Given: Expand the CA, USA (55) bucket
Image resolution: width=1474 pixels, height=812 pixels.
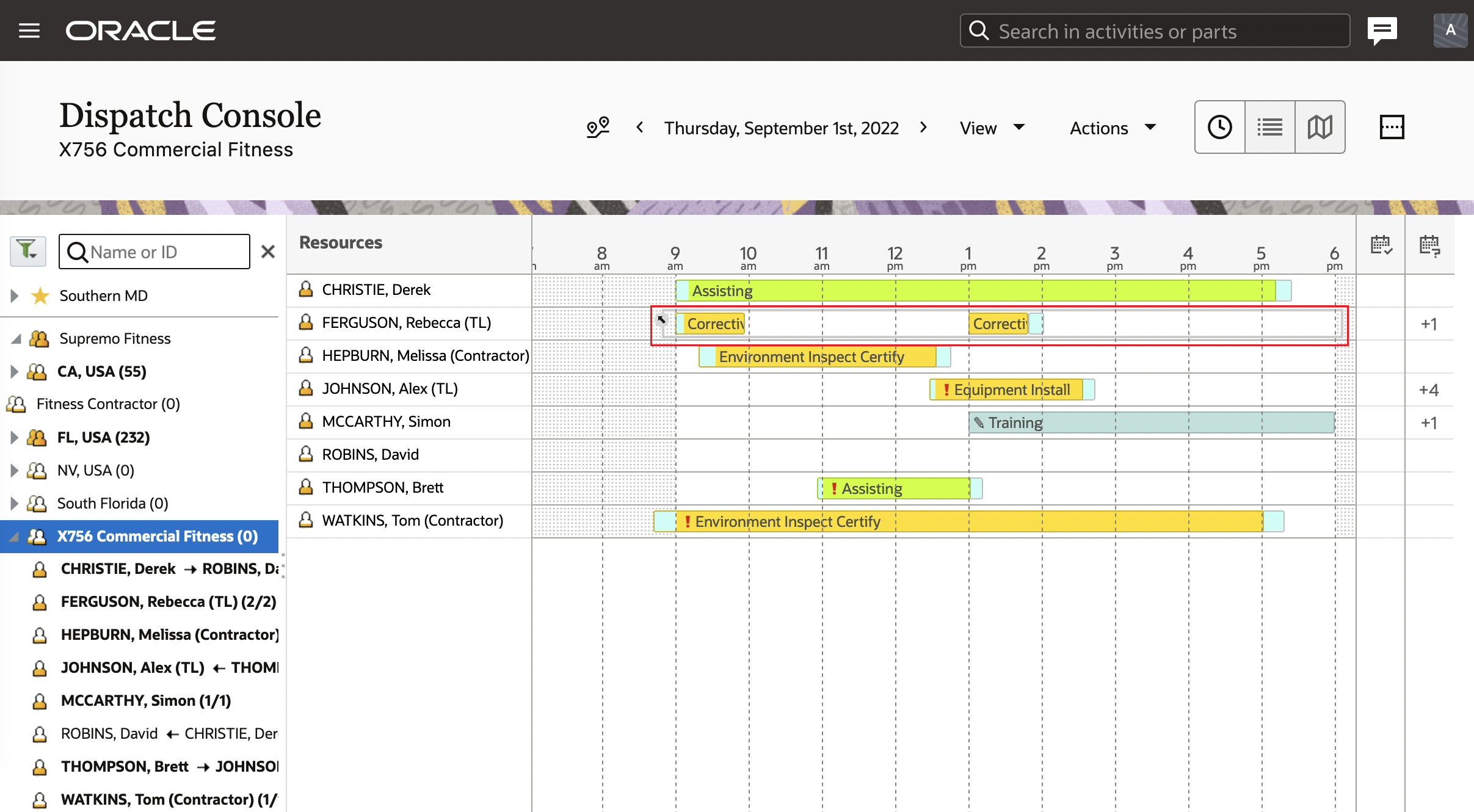Looking at the screenshot, I should click(14, 371).
